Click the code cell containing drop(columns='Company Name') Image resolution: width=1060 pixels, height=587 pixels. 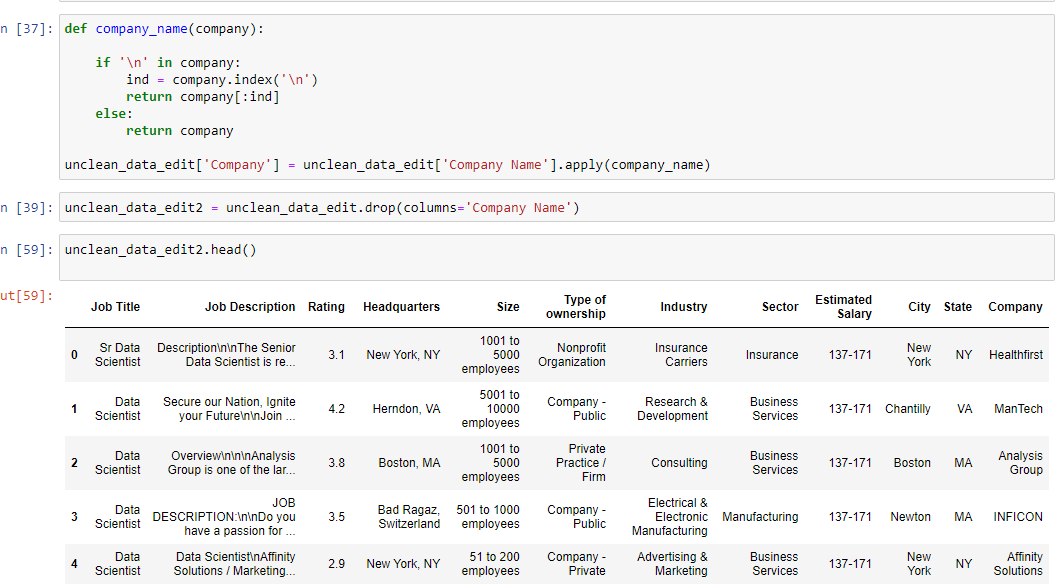click(556, 208)
